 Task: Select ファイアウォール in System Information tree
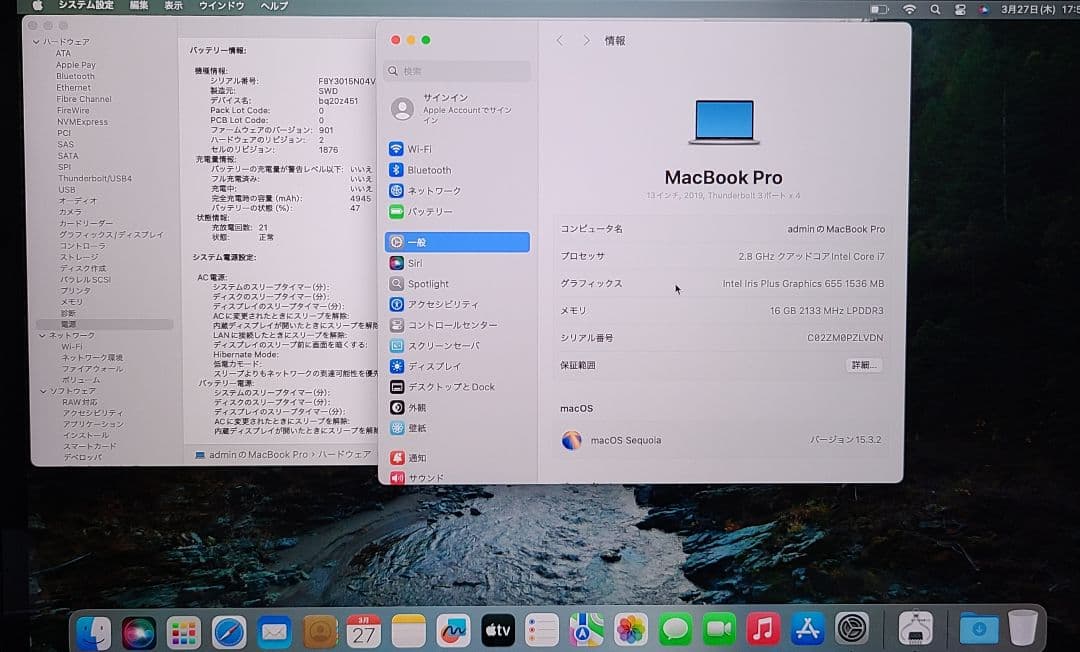92,368
